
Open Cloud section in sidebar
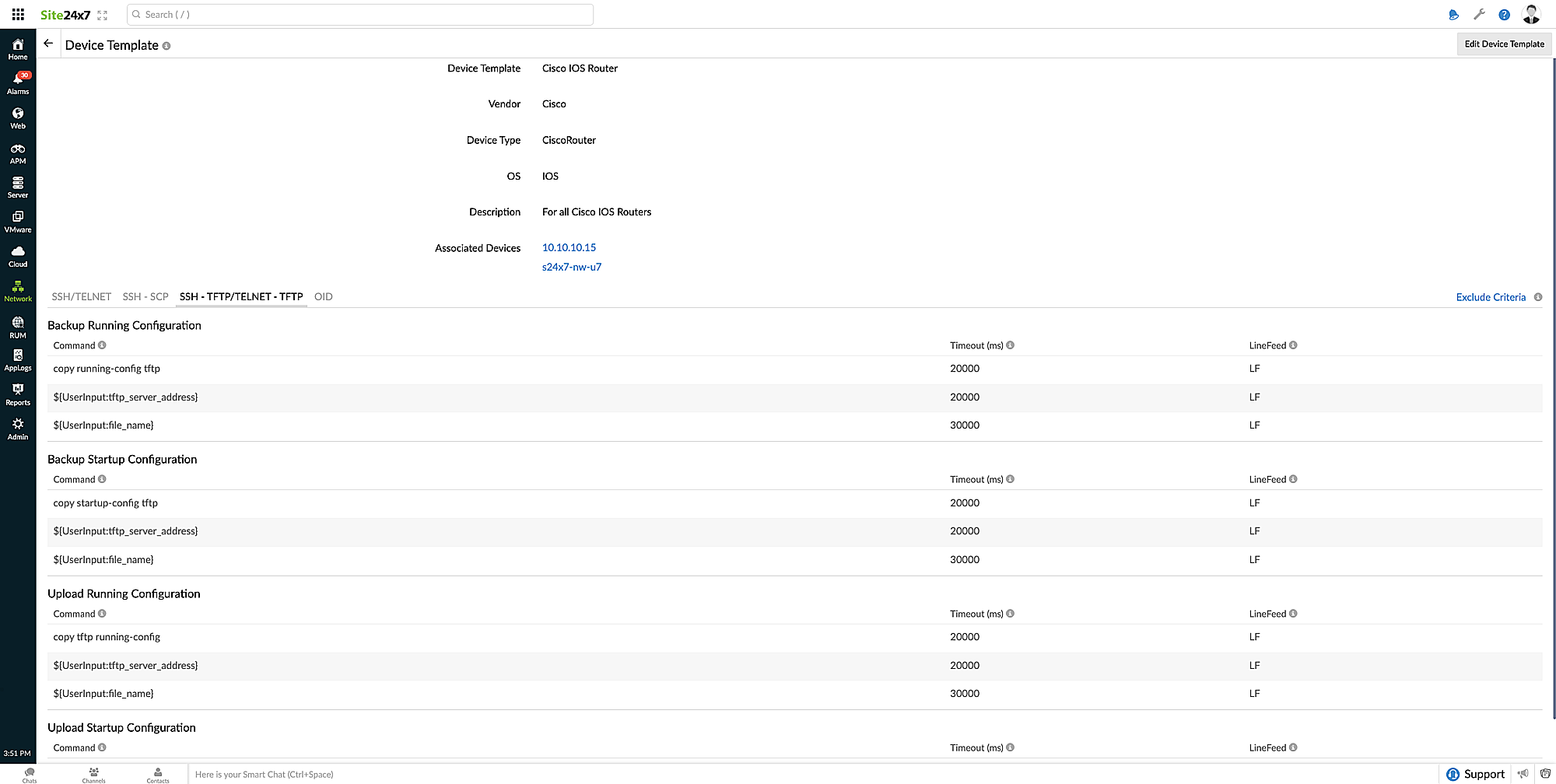coord(18,257)
